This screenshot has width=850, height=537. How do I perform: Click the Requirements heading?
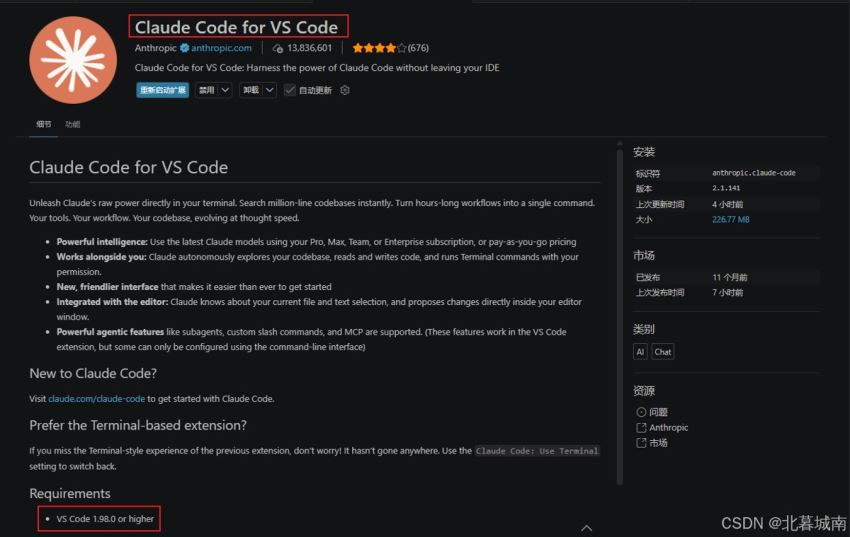(x=70, y=493)
